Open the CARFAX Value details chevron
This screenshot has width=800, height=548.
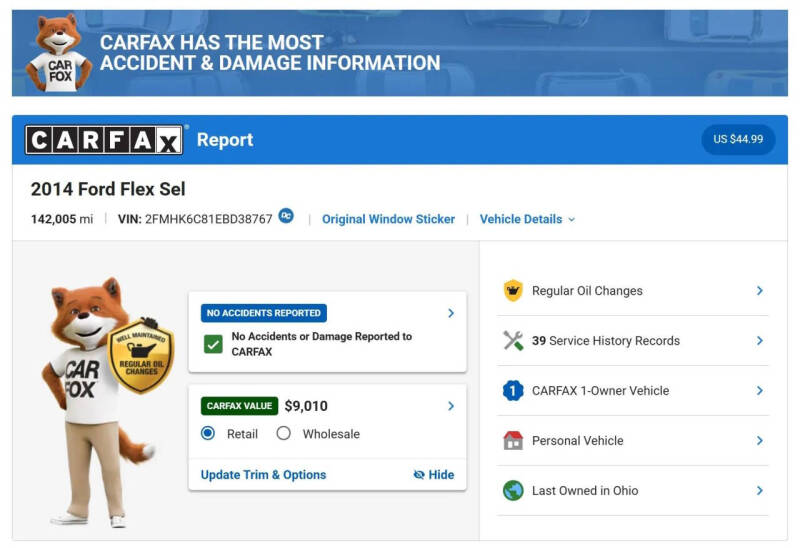click(451, 406)
